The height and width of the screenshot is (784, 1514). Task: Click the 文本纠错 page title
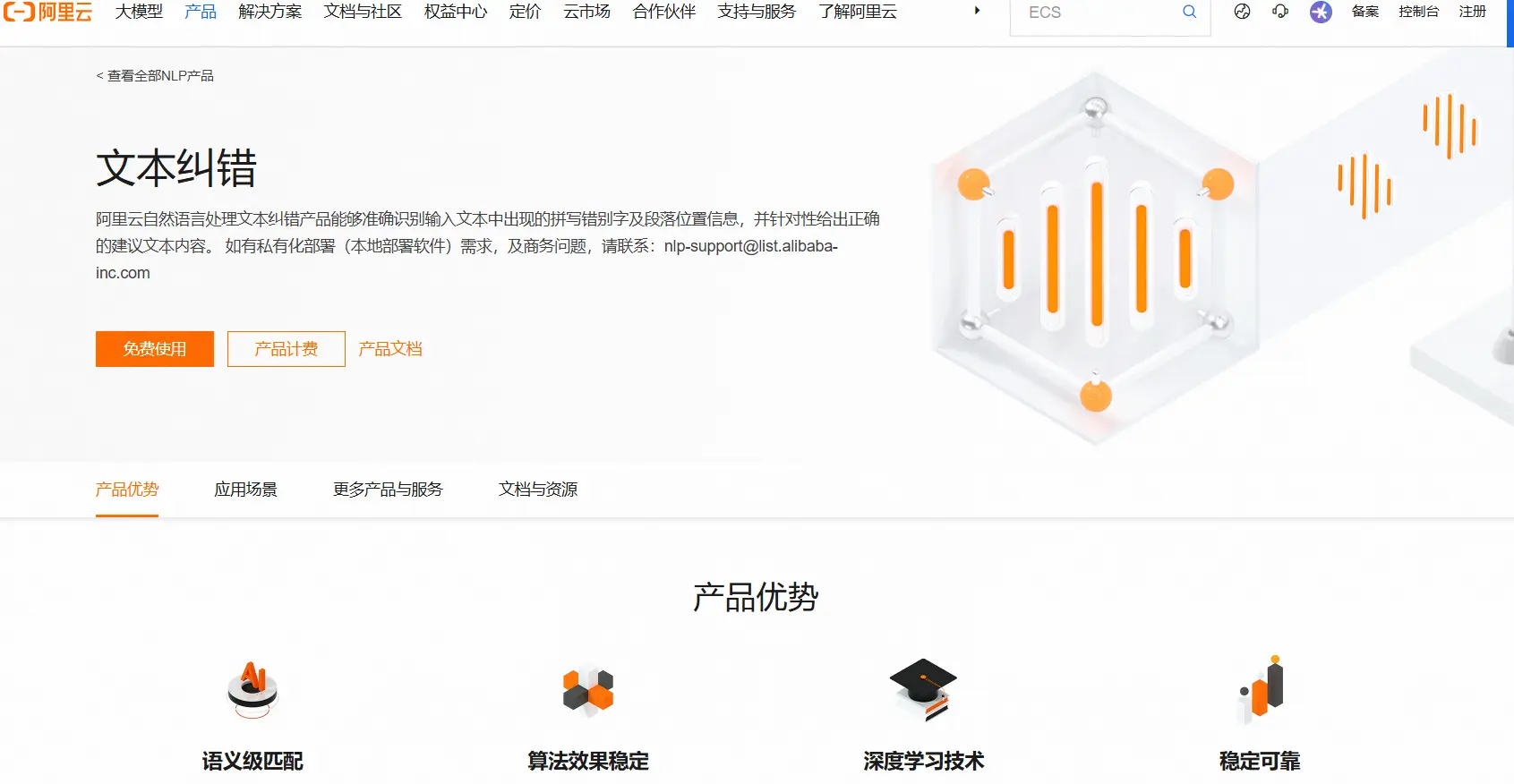click(x=176, y=168)
